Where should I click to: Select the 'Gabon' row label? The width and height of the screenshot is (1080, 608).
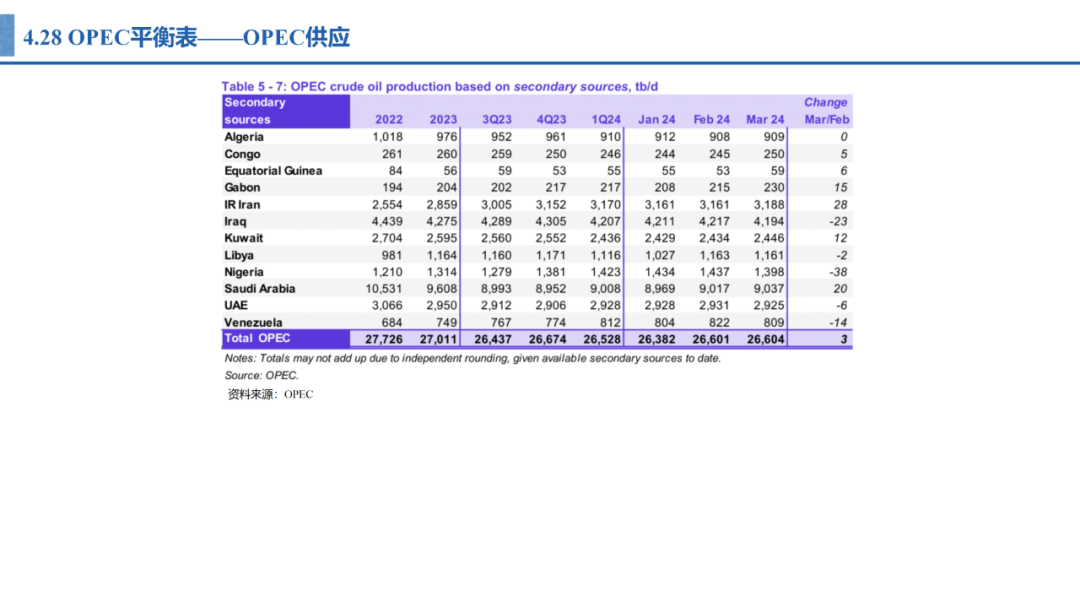[242, 187]
